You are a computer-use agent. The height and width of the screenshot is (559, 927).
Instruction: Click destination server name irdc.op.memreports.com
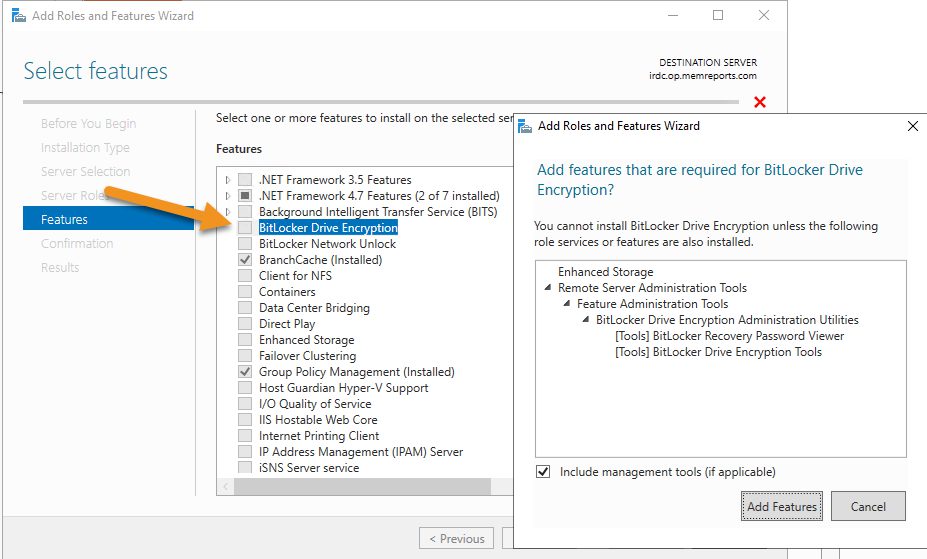tap(702, 76)
